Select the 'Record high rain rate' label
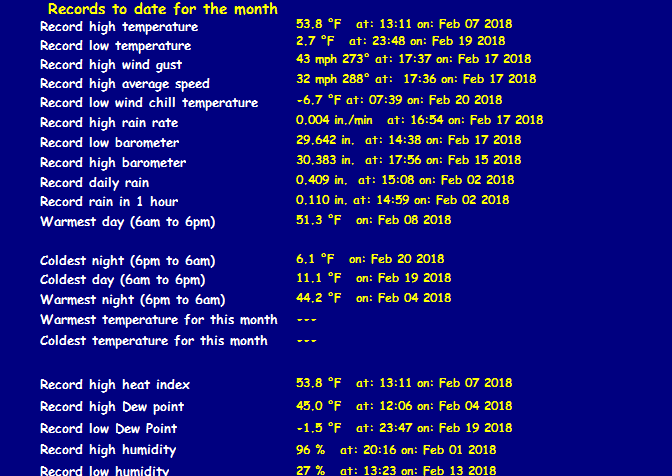The image size is (672, 476). 109,123
